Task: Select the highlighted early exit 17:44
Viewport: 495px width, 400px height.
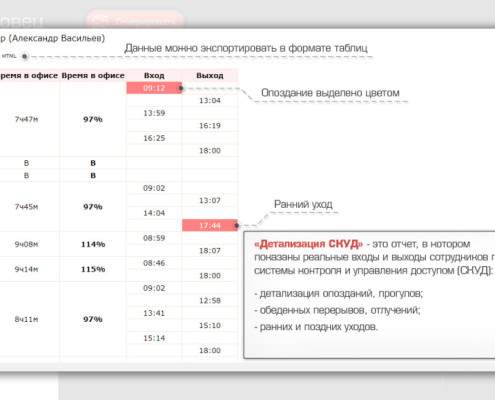Action: [210, 226]
